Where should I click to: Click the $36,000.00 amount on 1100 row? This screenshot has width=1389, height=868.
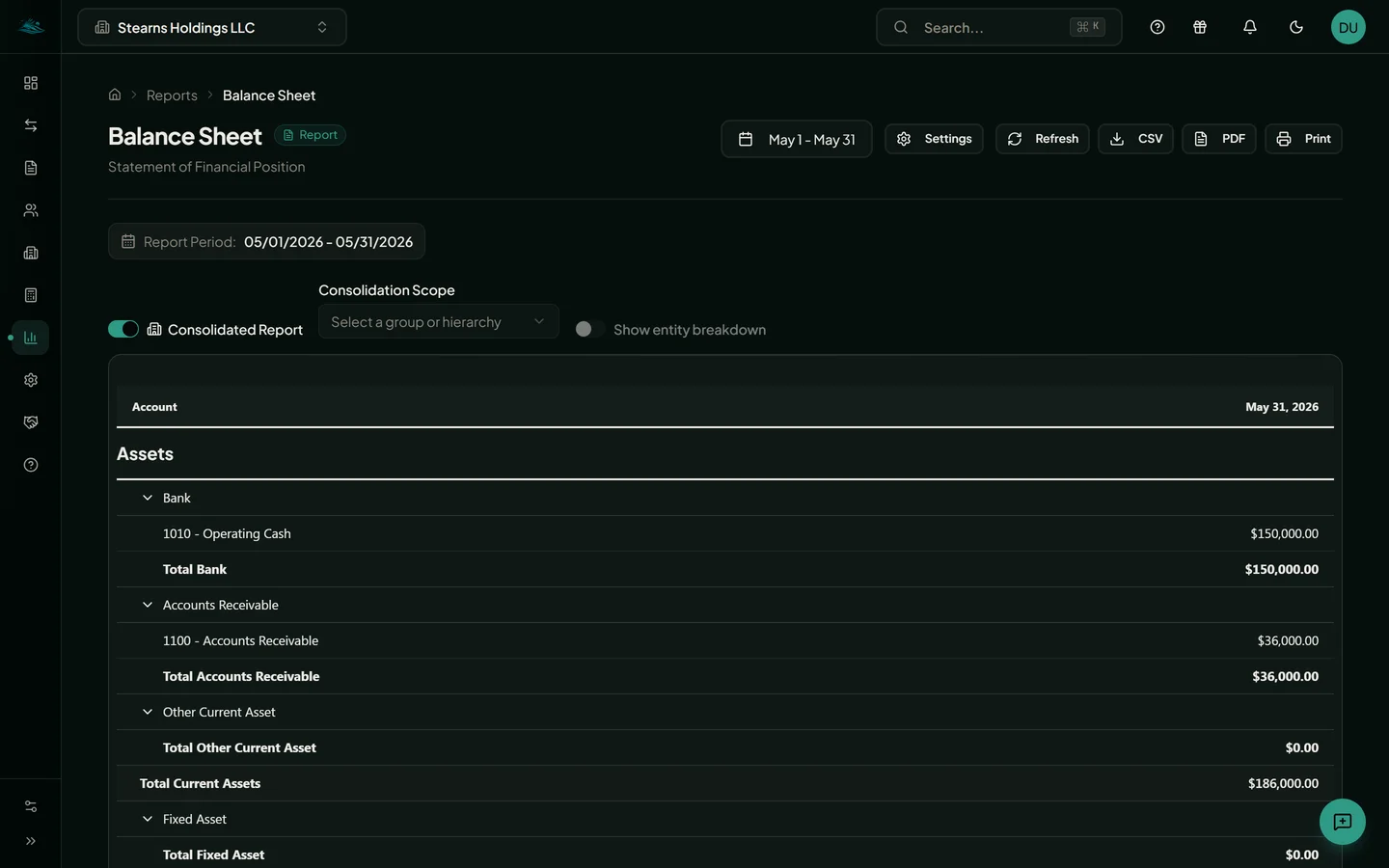click(1288, 640)
